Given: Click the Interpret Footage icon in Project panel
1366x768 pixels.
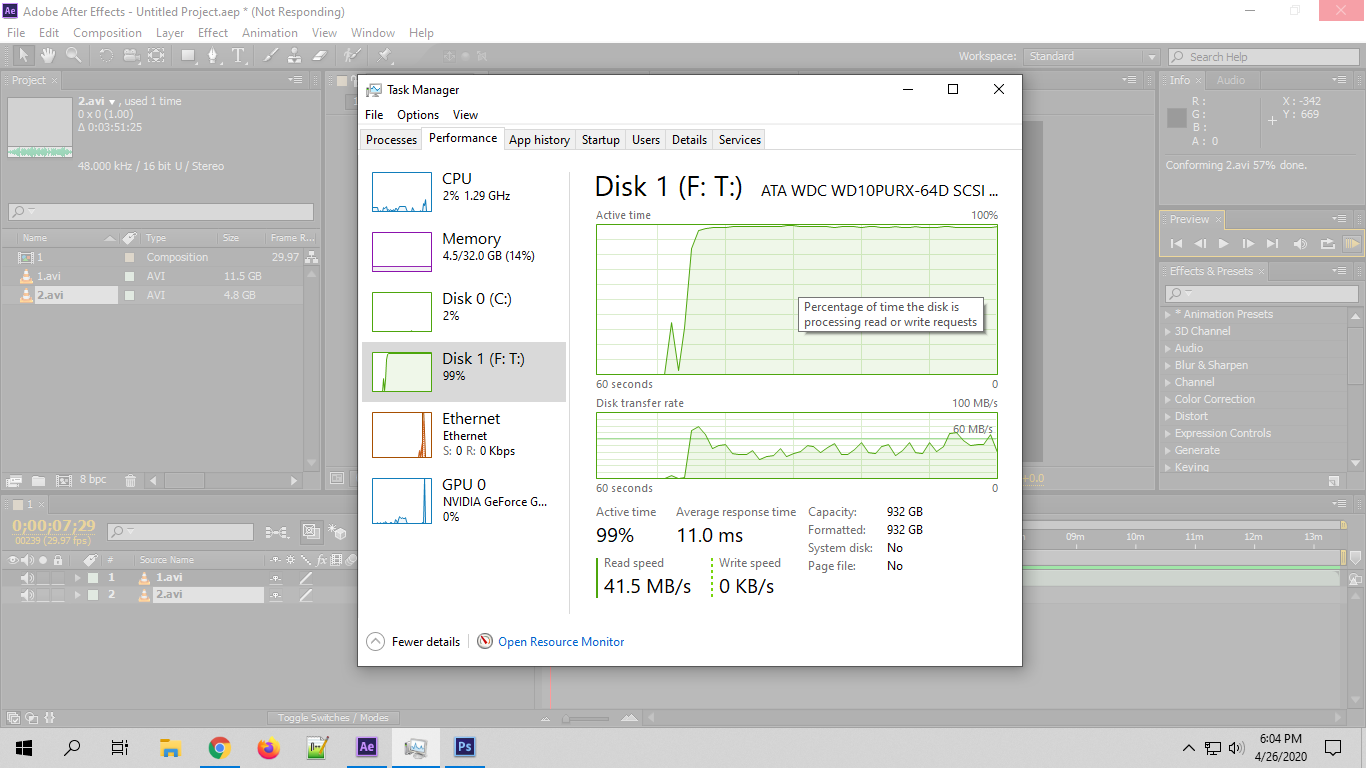Looking at the screenshot, I should point(14,480).
